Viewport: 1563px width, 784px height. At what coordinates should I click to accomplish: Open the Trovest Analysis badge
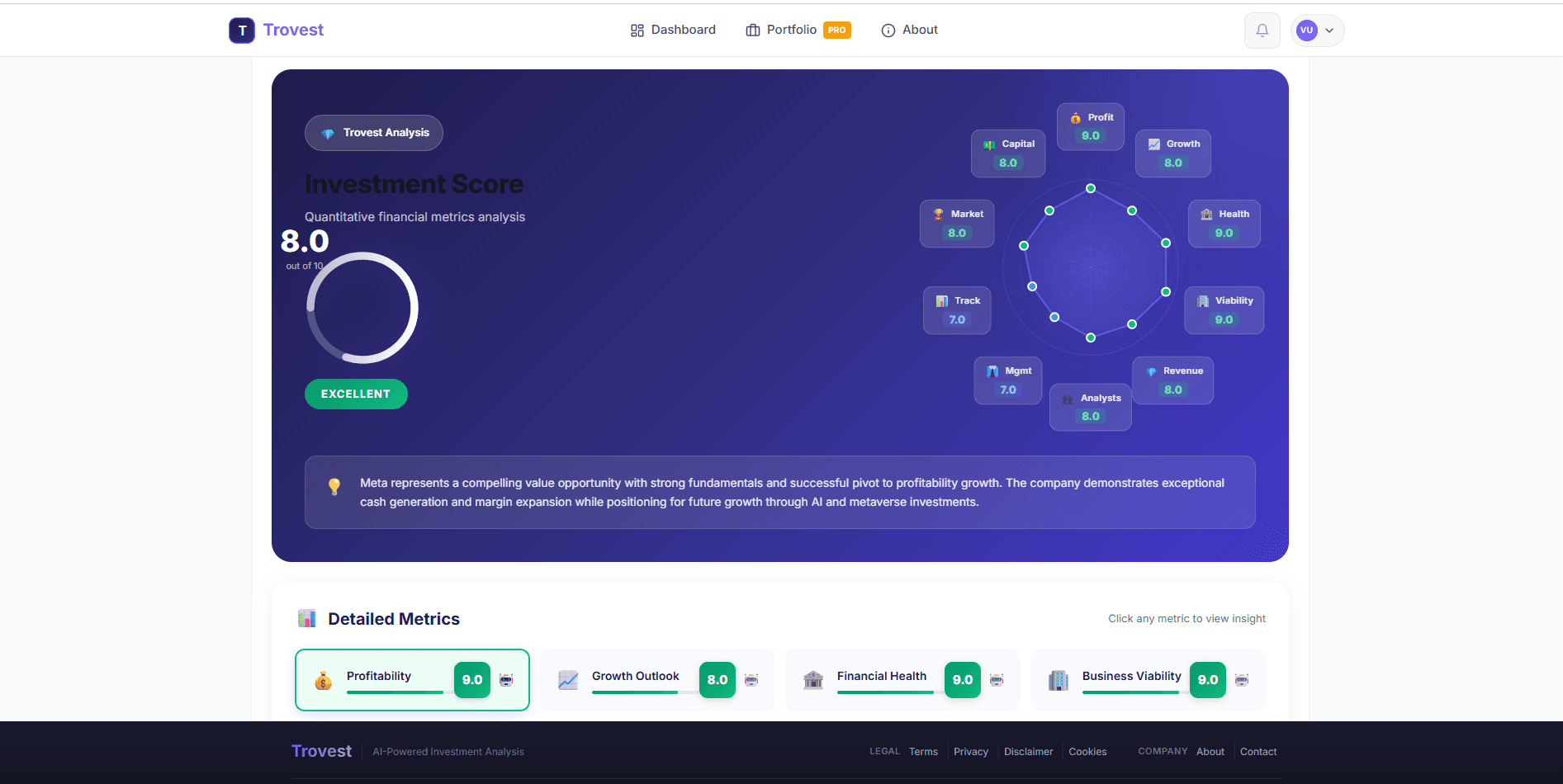[x=373, y=132]
